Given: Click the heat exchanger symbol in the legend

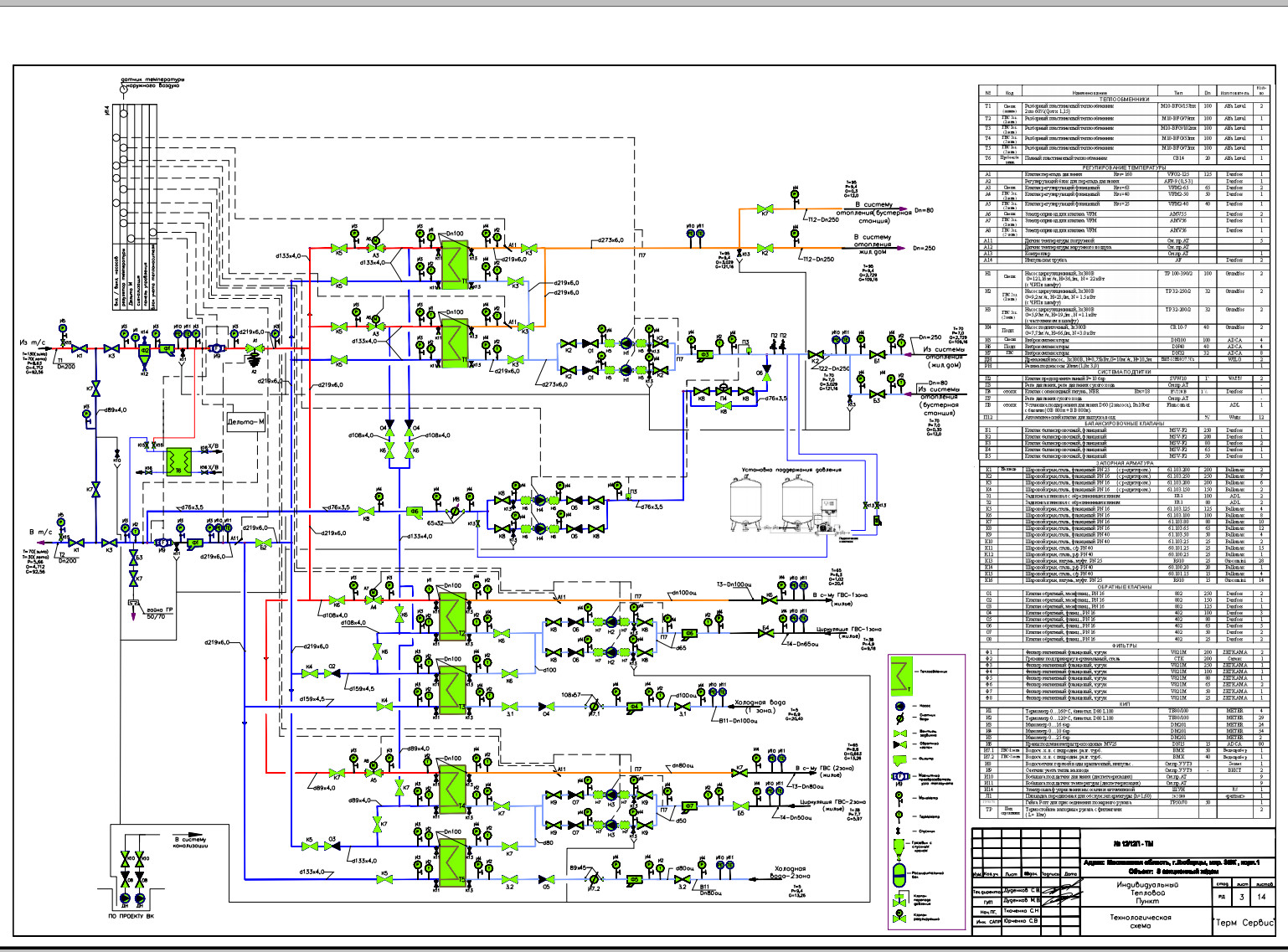Looking at the screenshot, I should [x=901, y=675].
